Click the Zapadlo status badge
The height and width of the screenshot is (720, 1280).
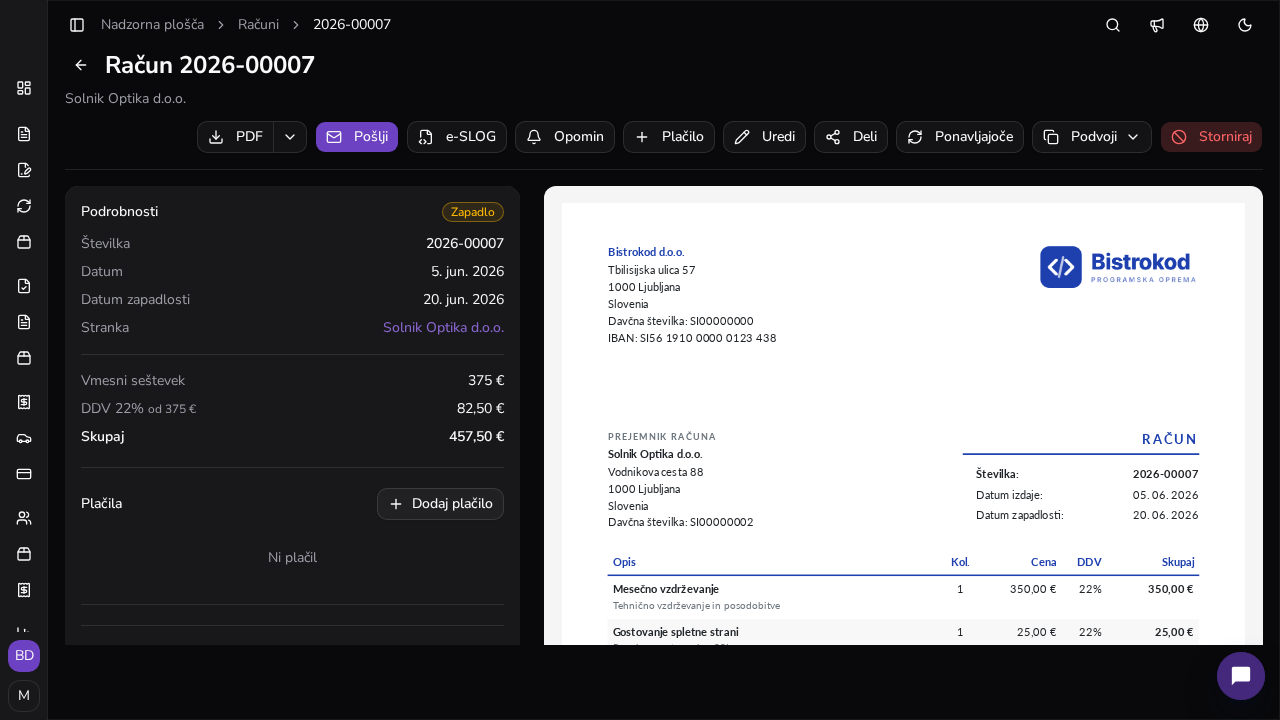coord(473,212)
